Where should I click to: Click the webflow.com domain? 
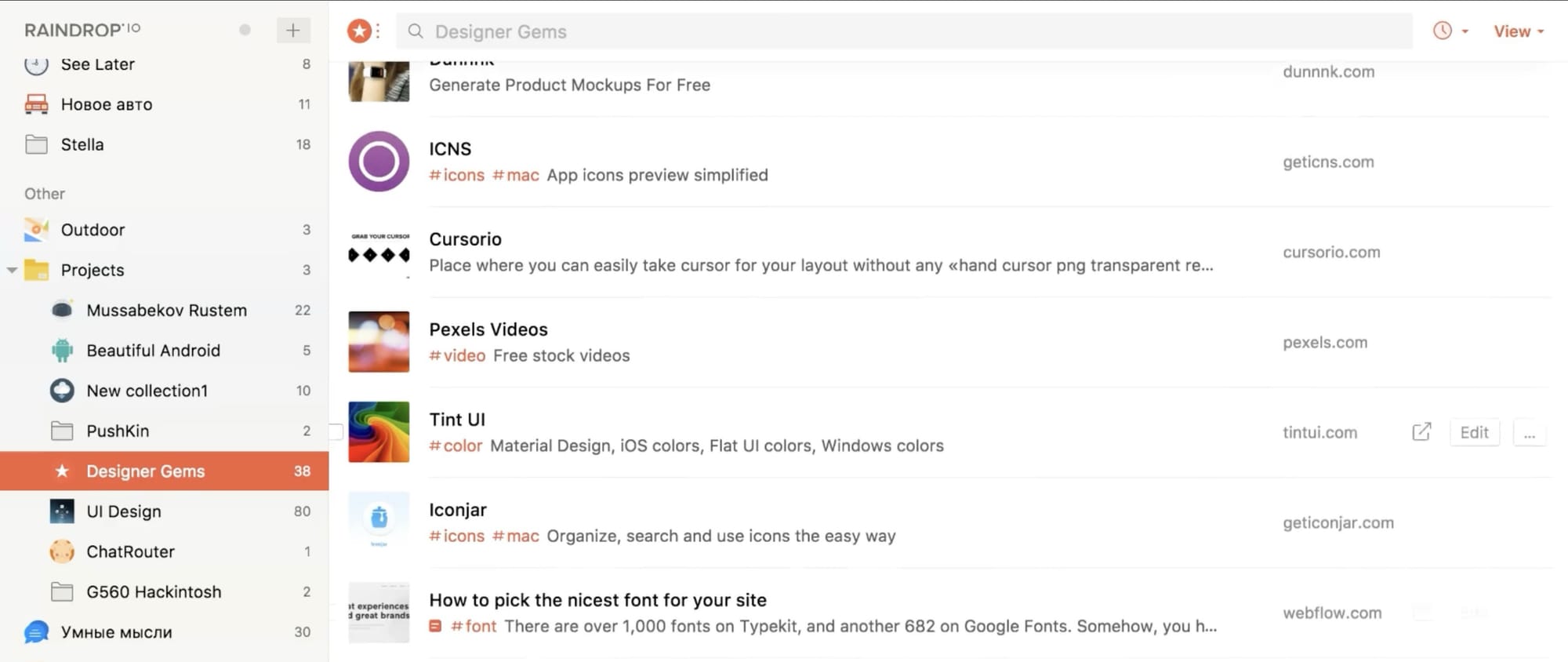1332,613
